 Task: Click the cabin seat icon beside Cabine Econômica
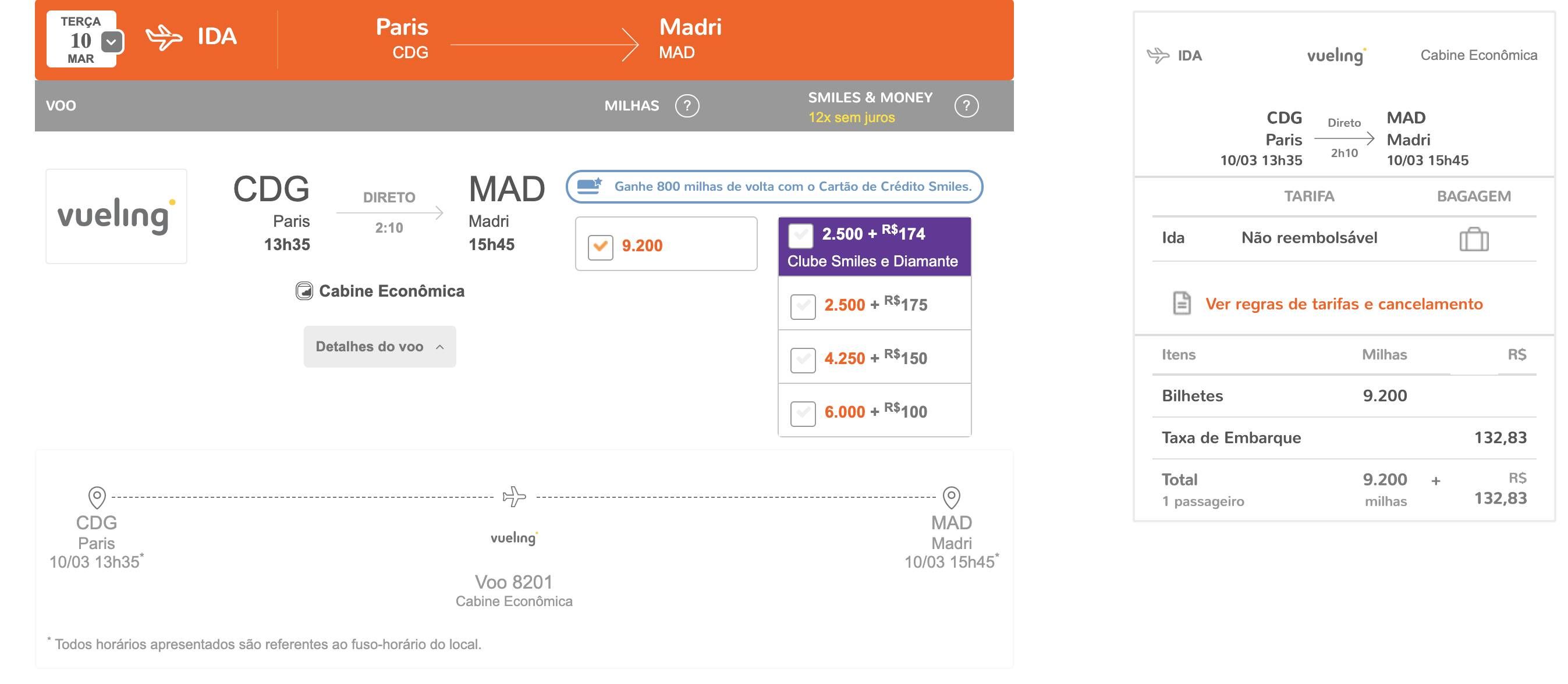[x=304, y=291]
